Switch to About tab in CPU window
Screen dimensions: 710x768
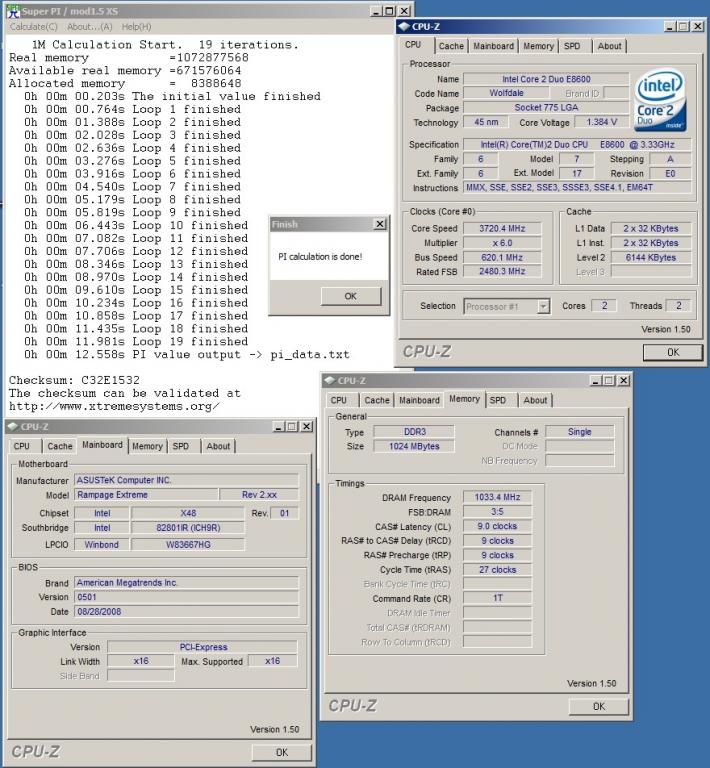(609, 46)
